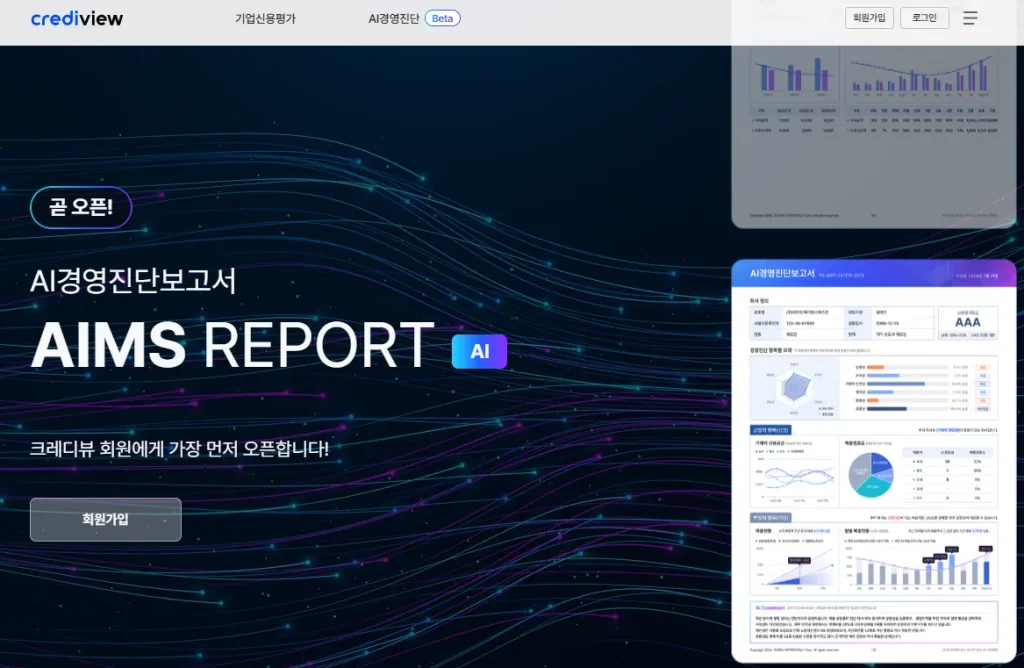Viewport: 1024px width, 668px height.
Task: Click the 곧 오픈! badge
Action: pyautogui.click(x=81, y=208)
